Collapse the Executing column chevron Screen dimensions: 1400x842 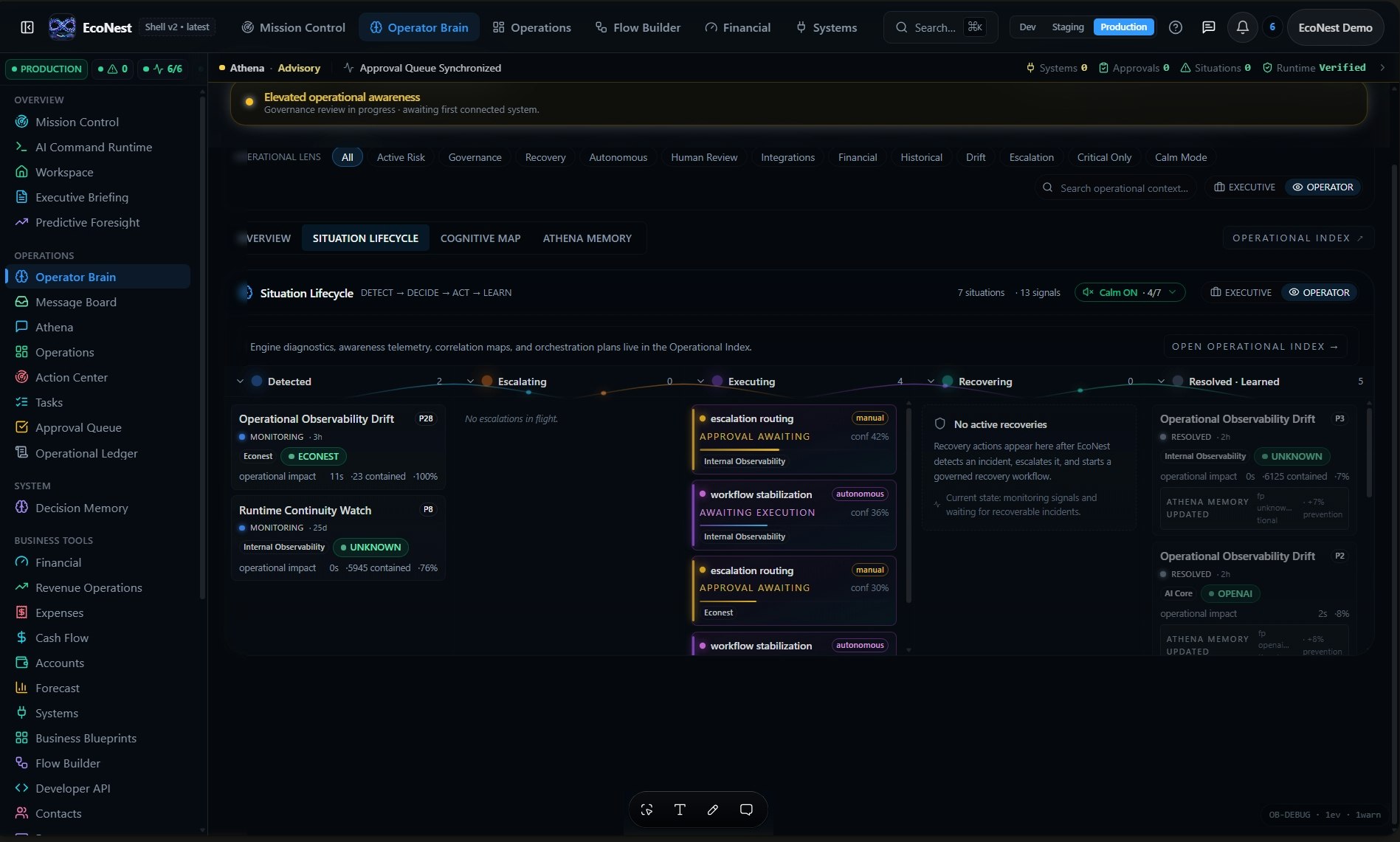(x=700, y=382)
